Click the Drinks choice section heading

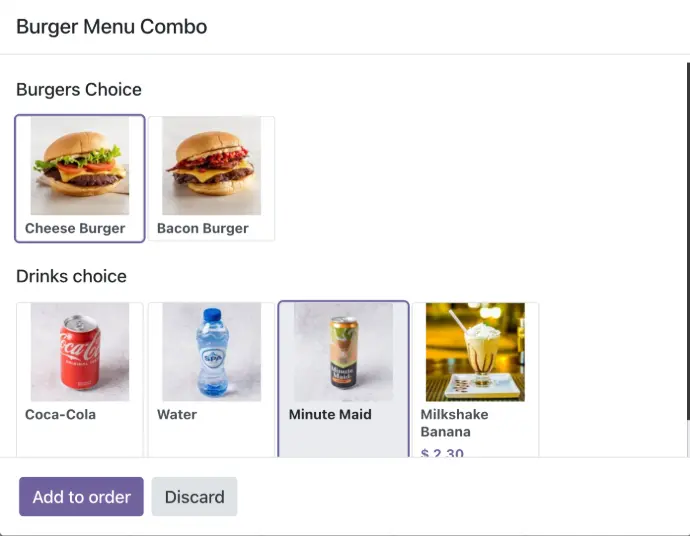pos(71,276)
